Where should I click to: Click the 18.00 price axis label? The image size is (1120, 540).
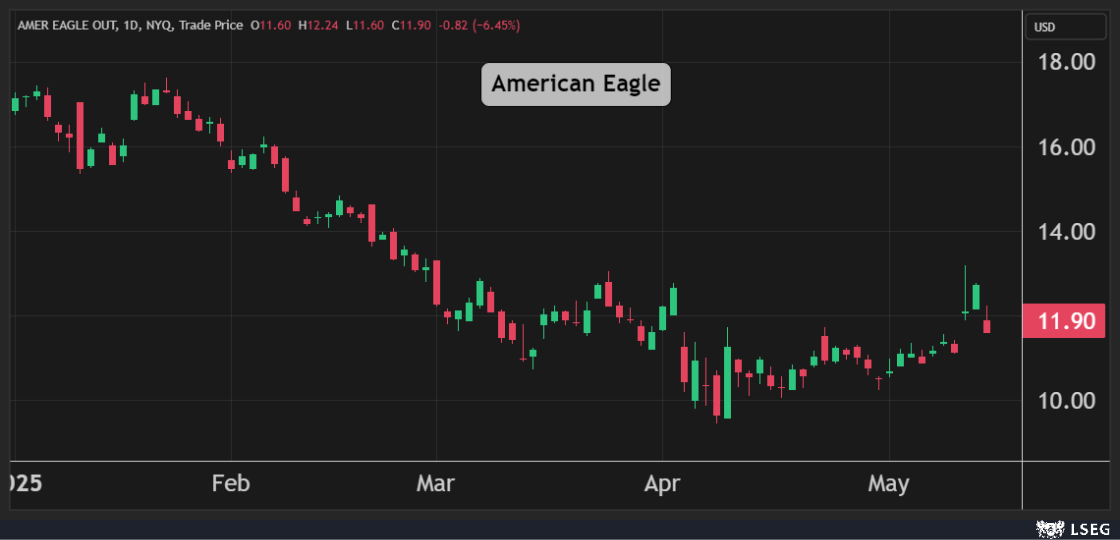(1064, 62)
